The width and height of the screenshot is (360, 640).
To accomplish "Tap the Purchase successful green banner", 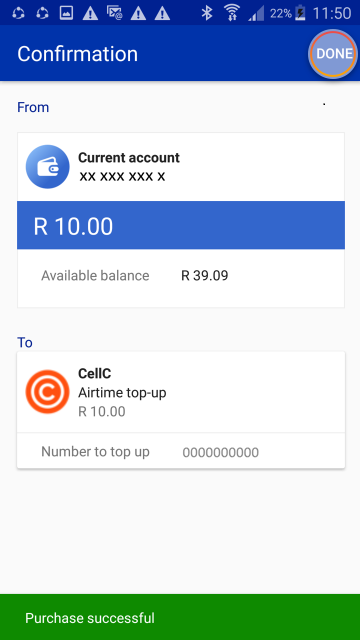I will point(180,617).
